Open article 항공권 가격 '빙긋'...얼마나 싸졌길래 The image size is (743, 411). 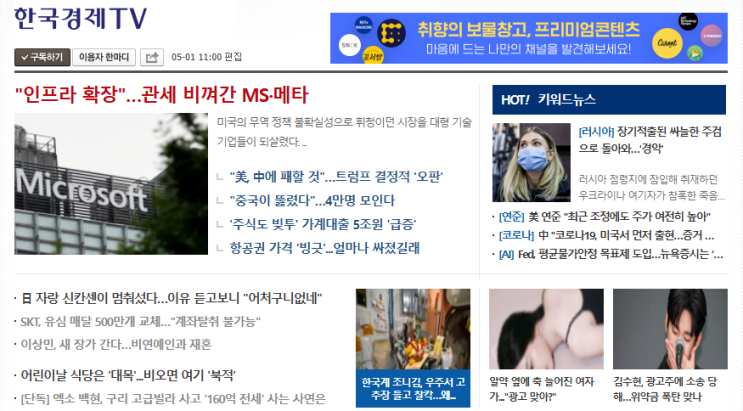pyautogui.click(x=325, y=248)
